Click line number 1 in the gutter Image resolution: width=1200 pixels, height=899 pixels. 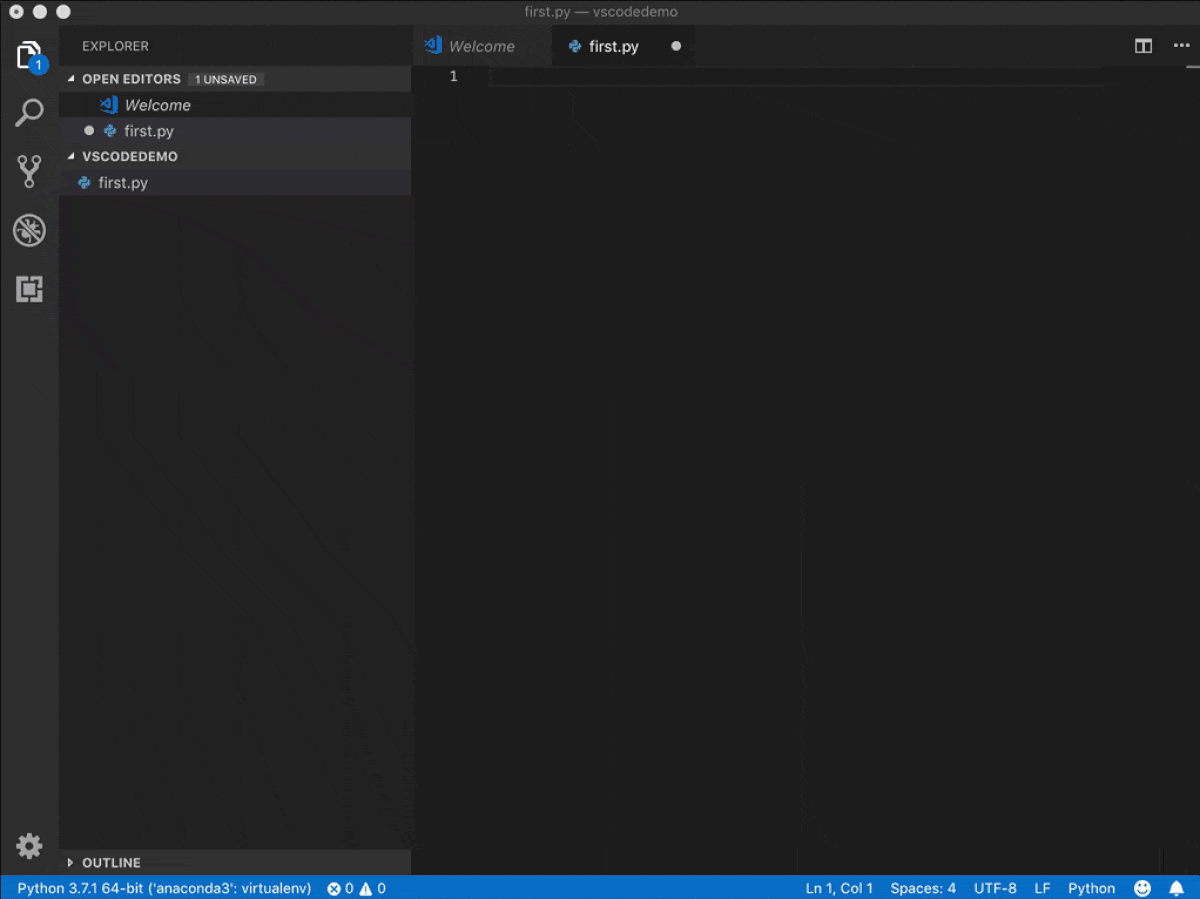pos(453,77)
